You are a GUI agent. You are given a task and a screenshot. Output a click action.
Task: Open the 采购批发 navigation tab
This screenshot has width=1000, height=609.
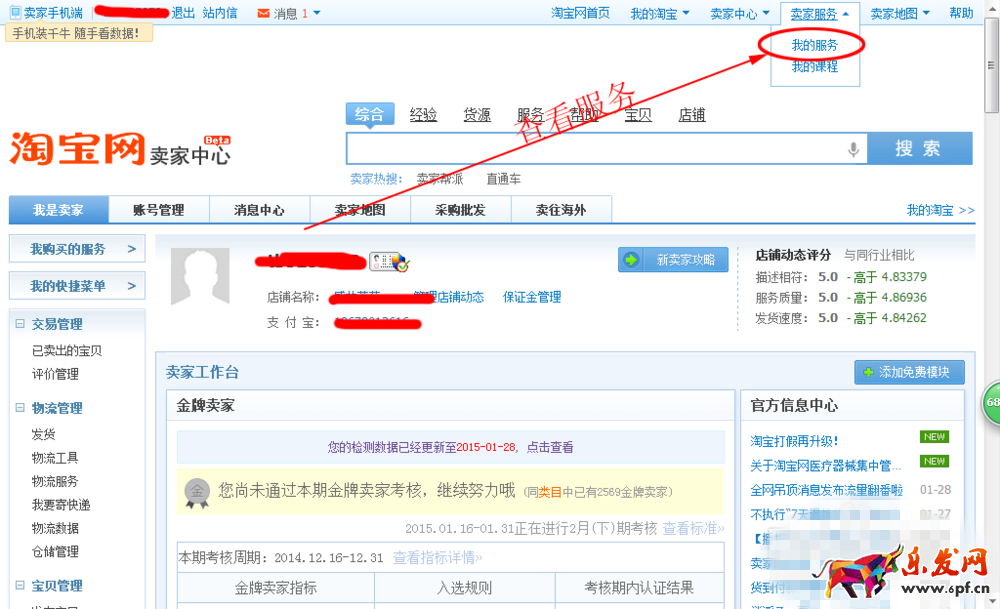(460, 210)
